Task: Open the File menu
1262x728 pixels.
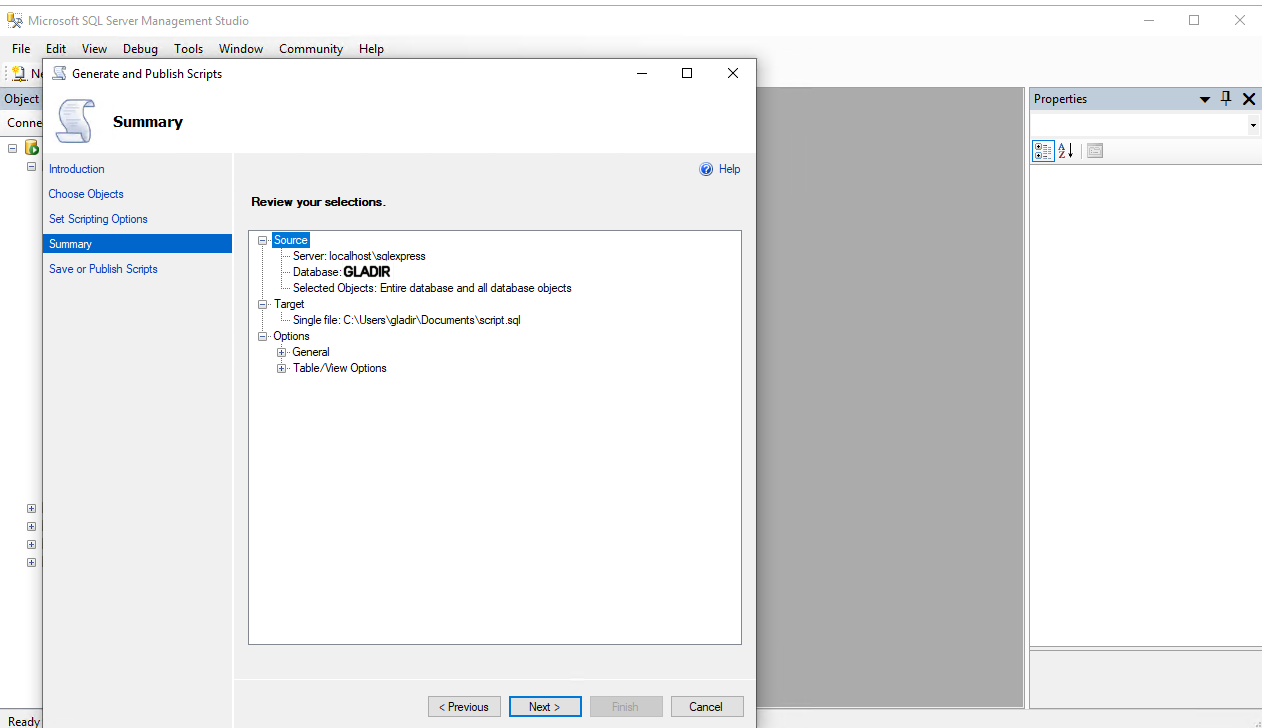Action: 21,48
